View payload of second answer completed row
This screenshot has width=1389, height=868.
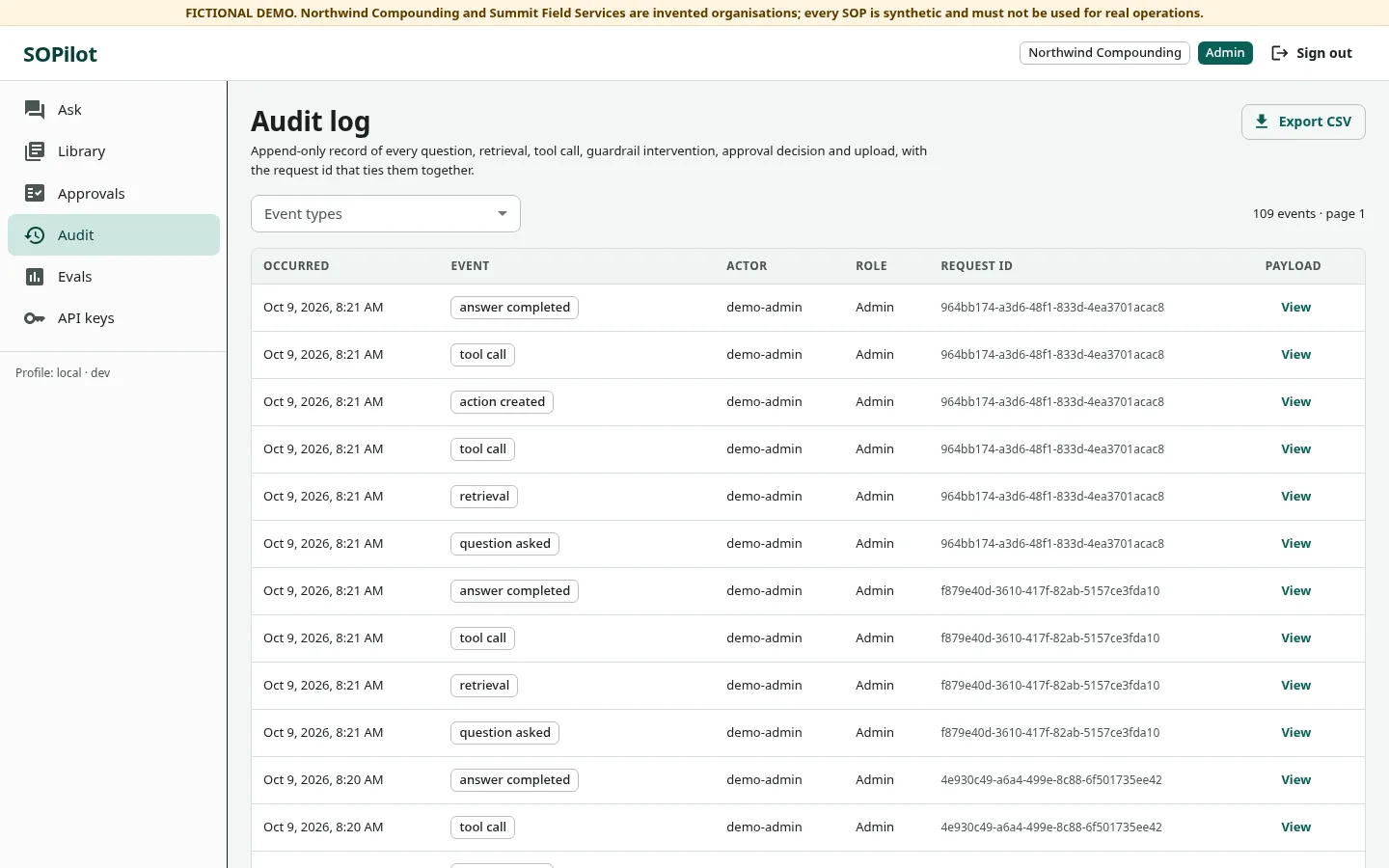tap(1295, 591)
